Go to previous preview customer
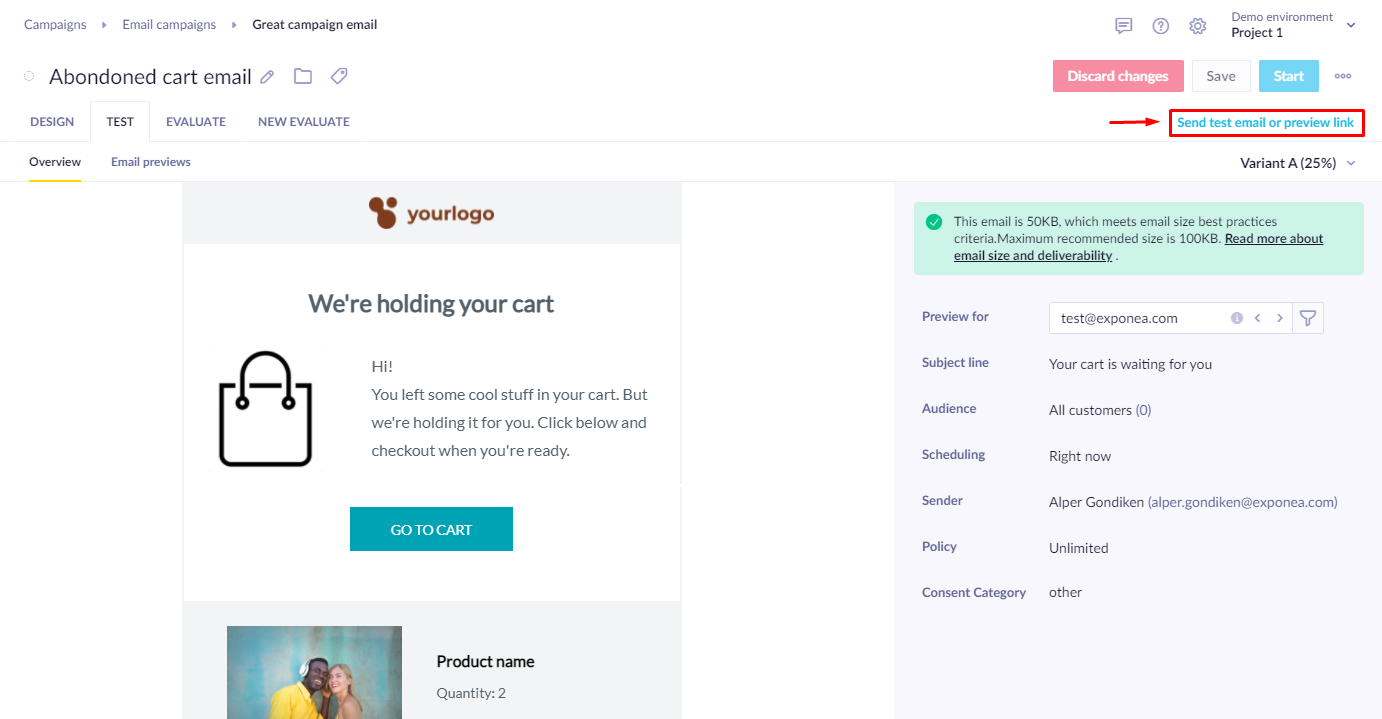1382x719 pixels. pos(1257,318)
